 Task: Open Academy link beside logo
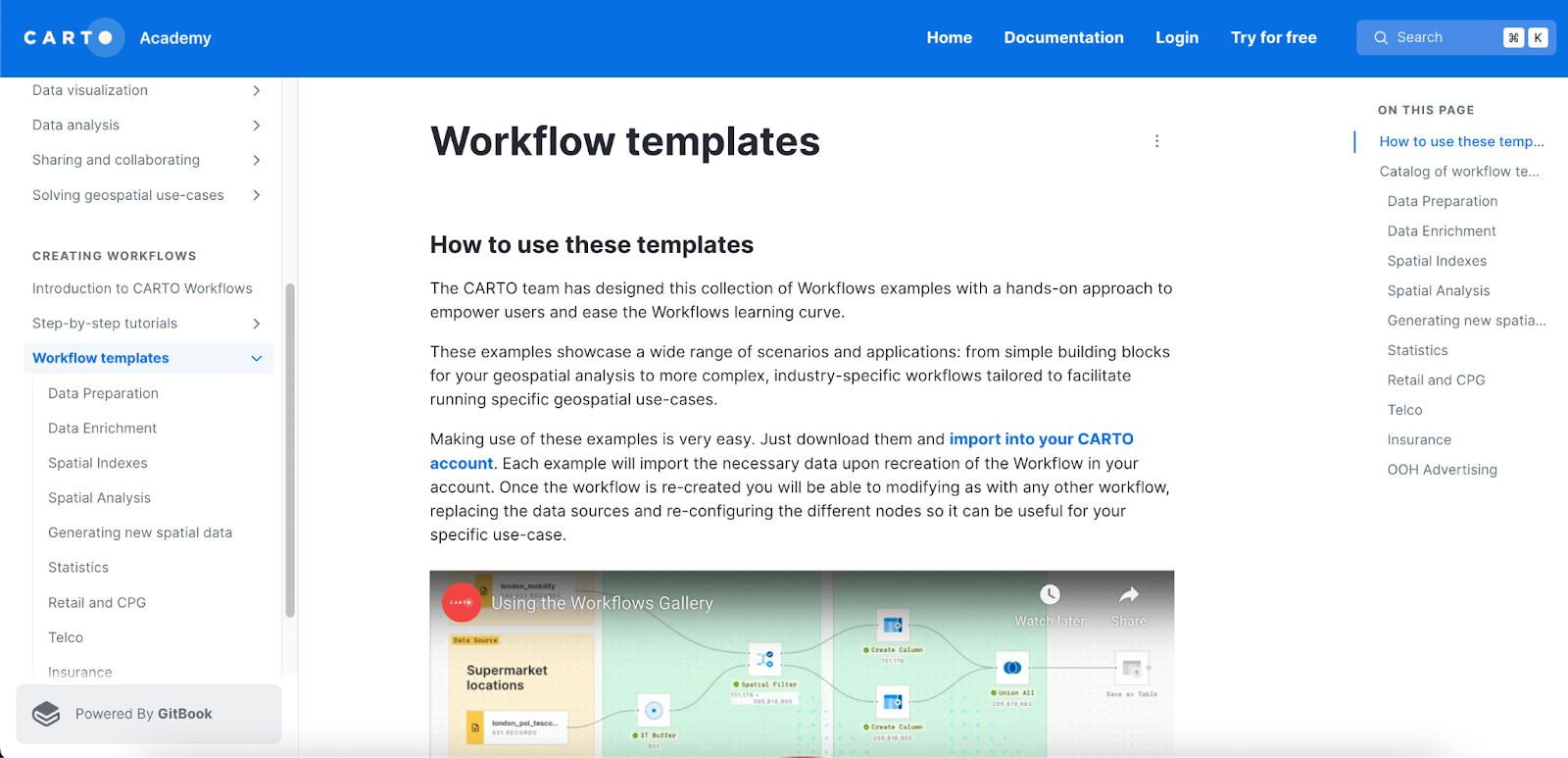(x=175, y=38)
